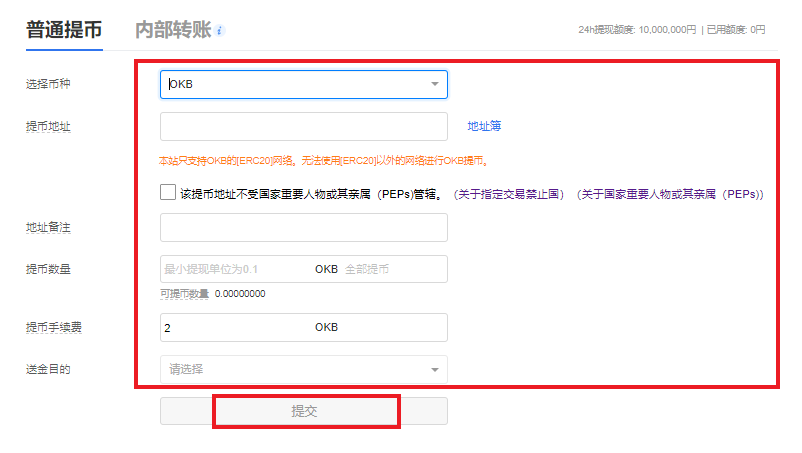Click the 提币手续费 label

(x=54, y=327)
